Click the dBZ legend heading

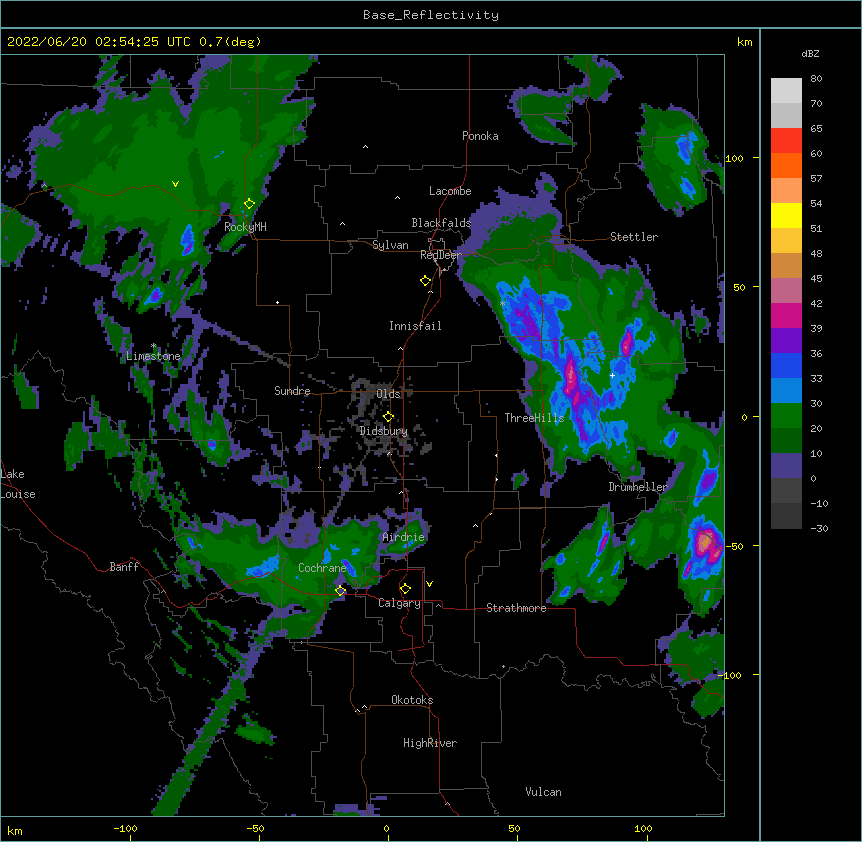pos(810,53)
